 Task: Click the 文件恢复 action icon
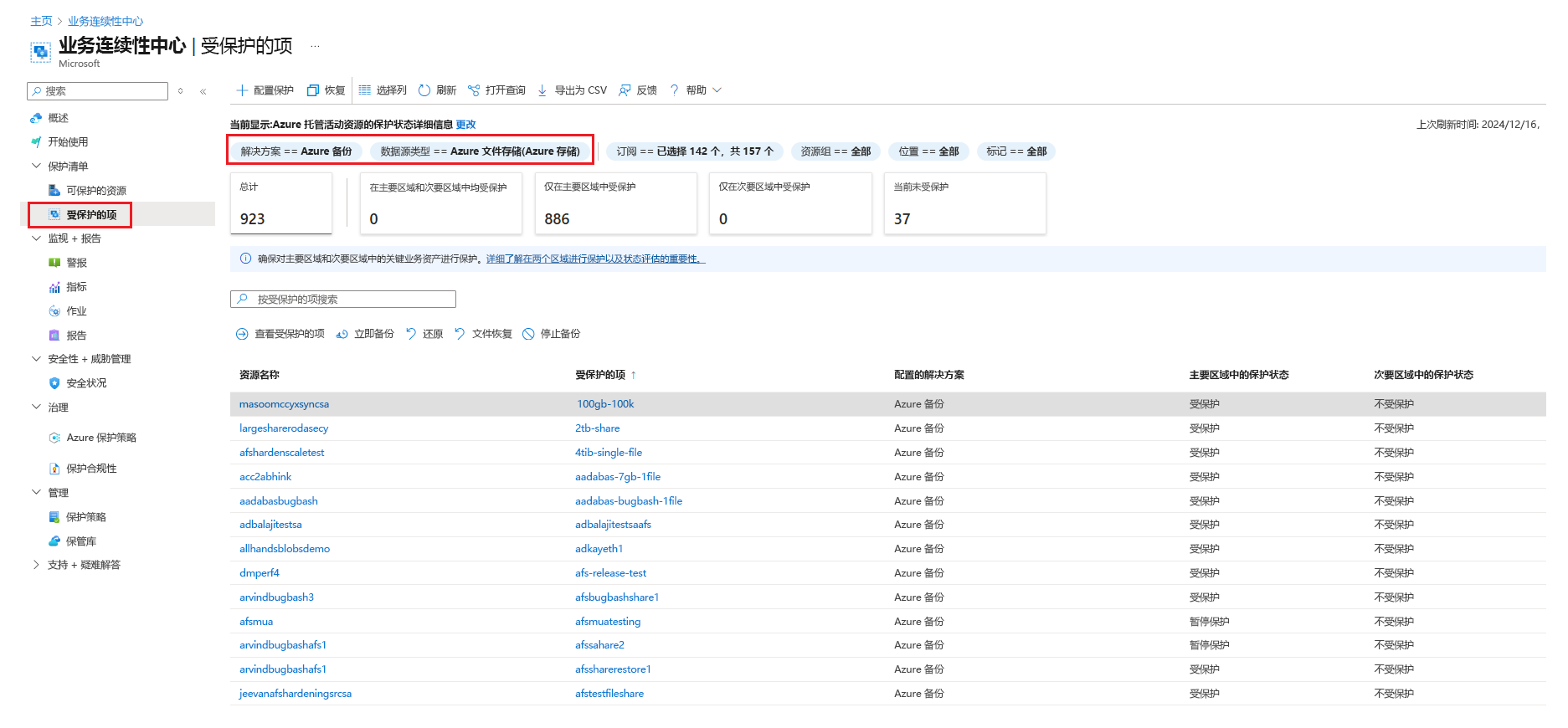pos(460,334)
